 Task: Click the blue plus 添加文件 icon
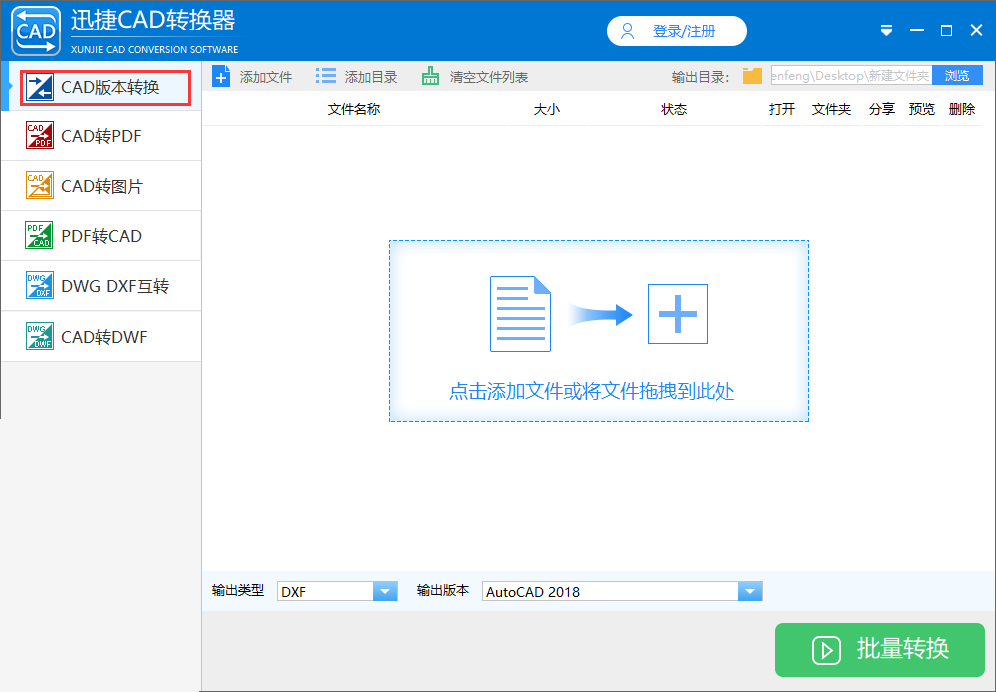pyautogui.click(x=221, y=77)
